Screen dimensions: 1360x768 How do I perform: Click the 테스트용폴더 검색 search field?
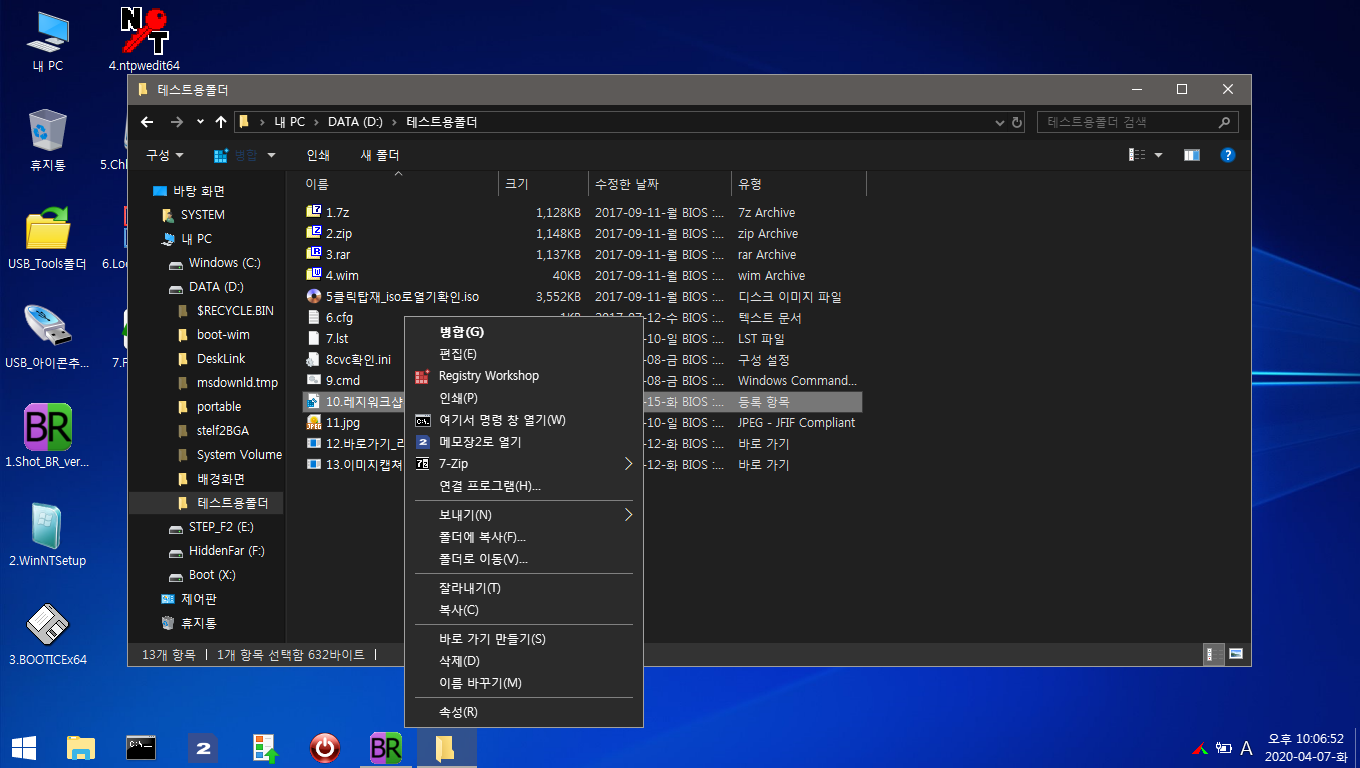click(1138, 122)
